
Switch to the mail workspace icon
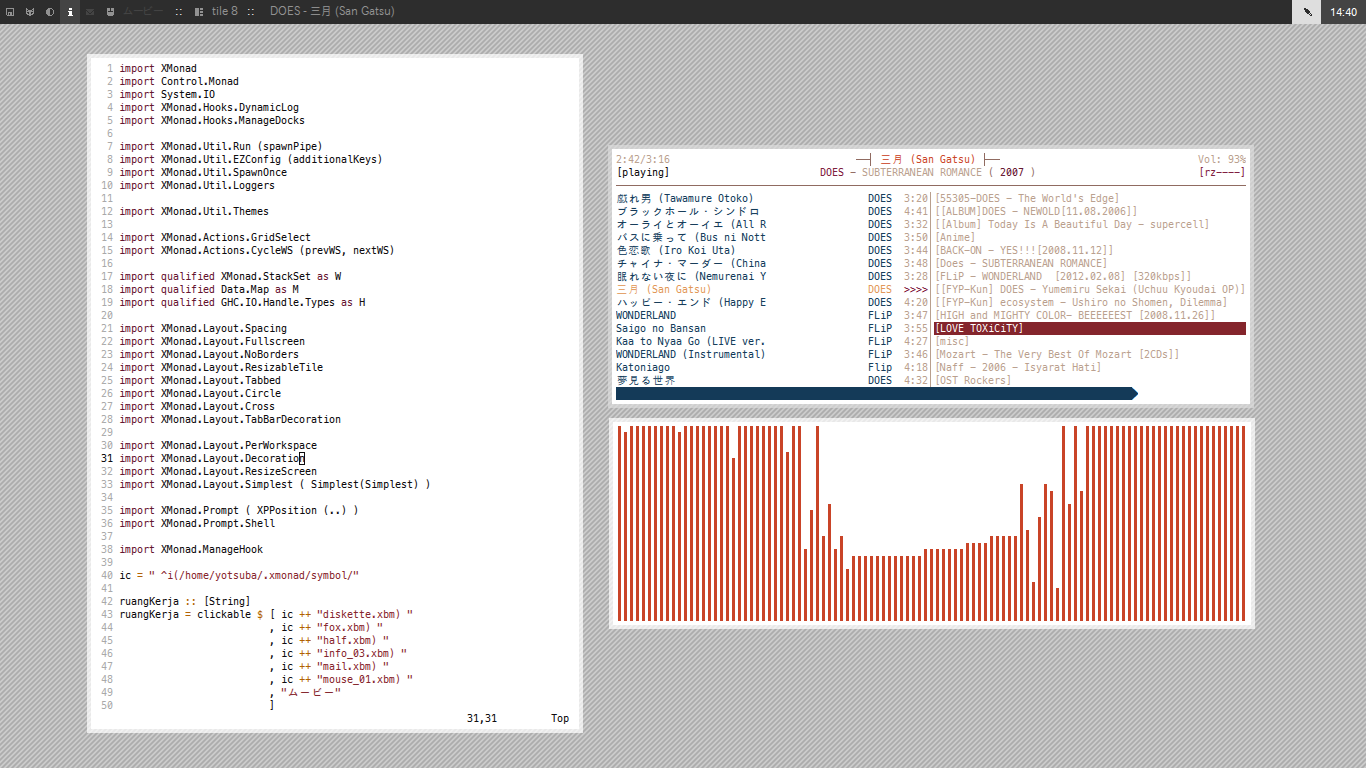90,12
